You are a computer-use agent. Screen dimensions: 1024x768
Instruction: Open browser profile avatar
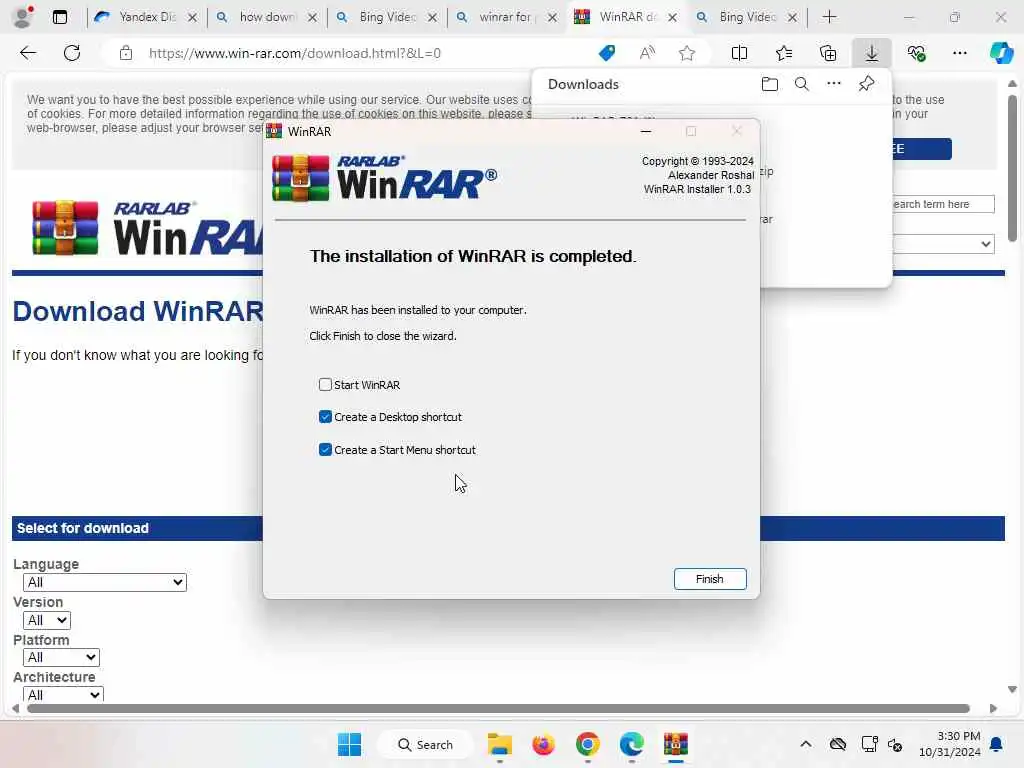[23, 17]
